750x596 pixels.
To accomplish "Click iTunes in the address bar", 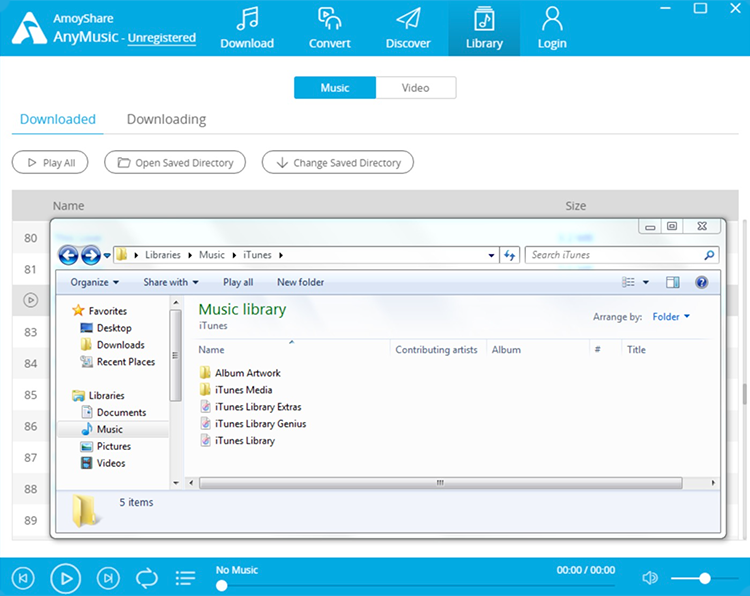I will tap(257, 255).
